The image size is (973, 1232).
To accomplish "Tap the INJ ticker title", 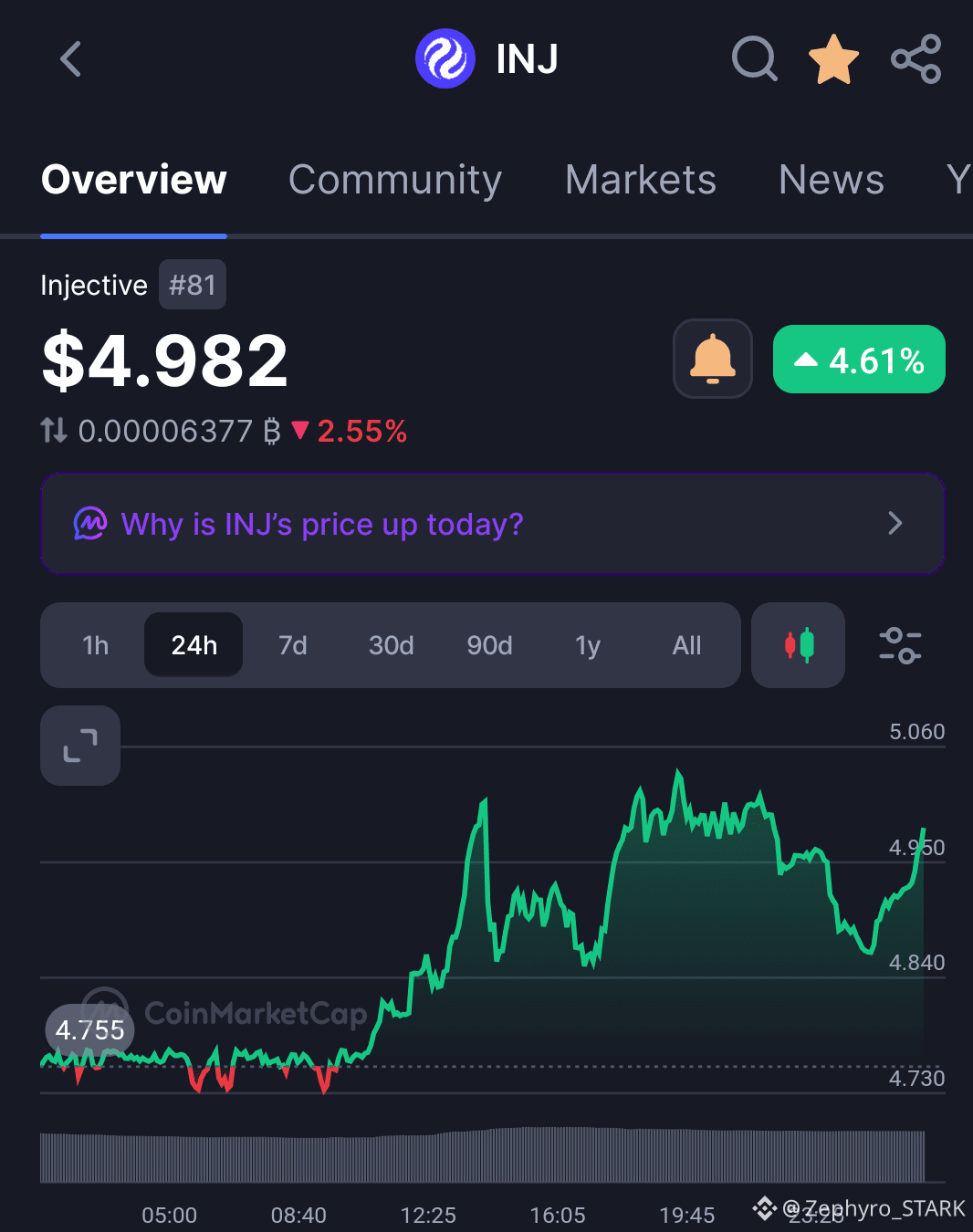I will coord(527,59).
